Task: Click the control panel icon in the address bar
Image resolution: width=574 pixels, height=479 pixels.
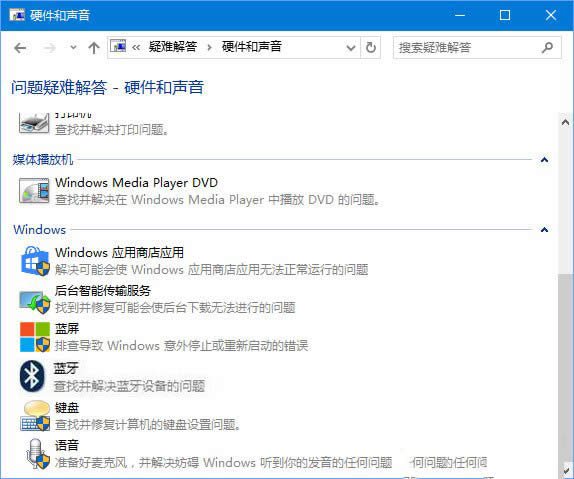Action: (x=118, y=47)
